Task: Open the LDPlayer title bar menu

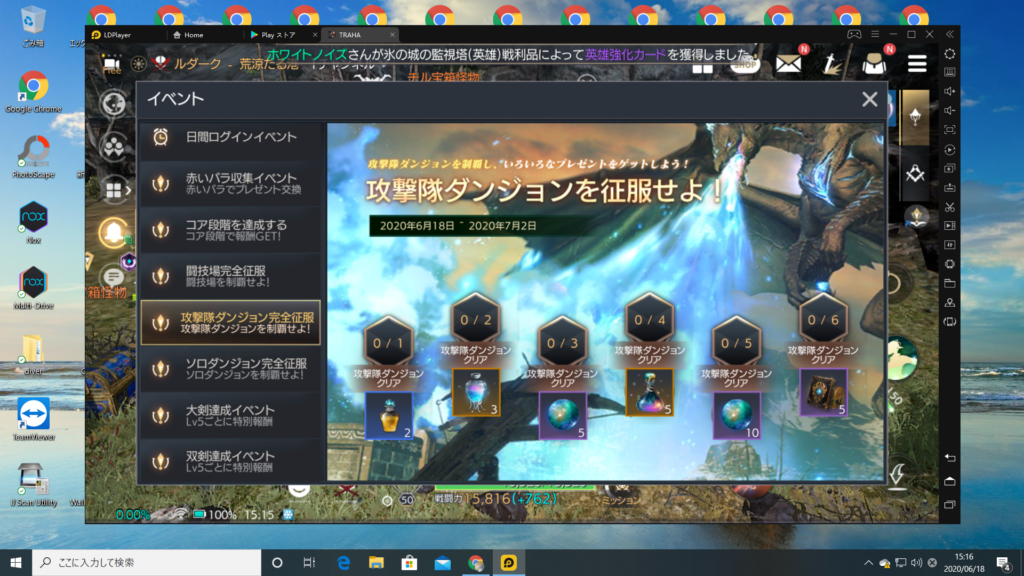Action: (875, 34)
